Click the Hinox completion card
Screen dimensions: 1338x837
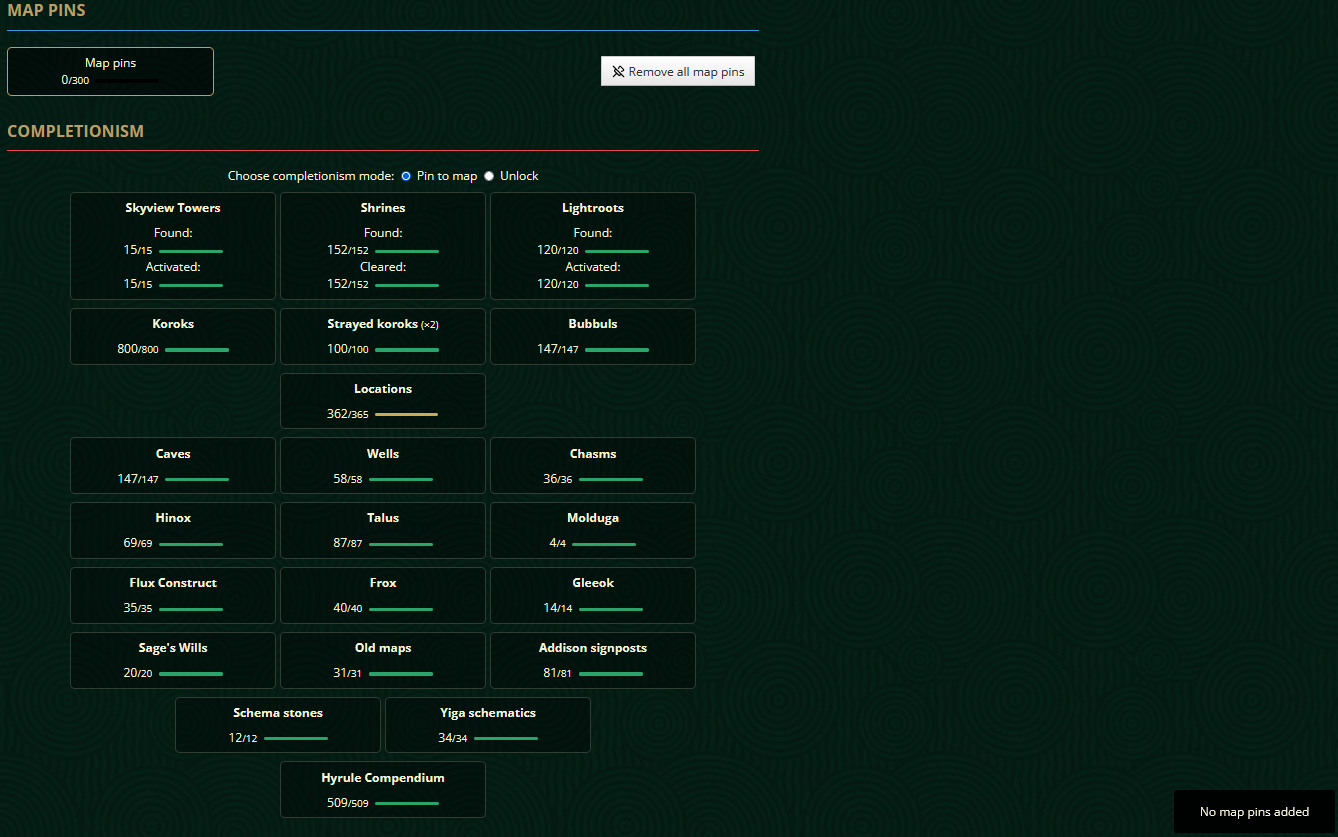click(172, 530)
